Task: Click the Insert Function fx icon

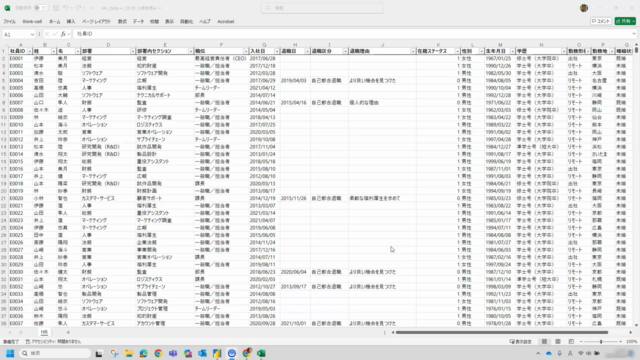Action: click(63, 34)
